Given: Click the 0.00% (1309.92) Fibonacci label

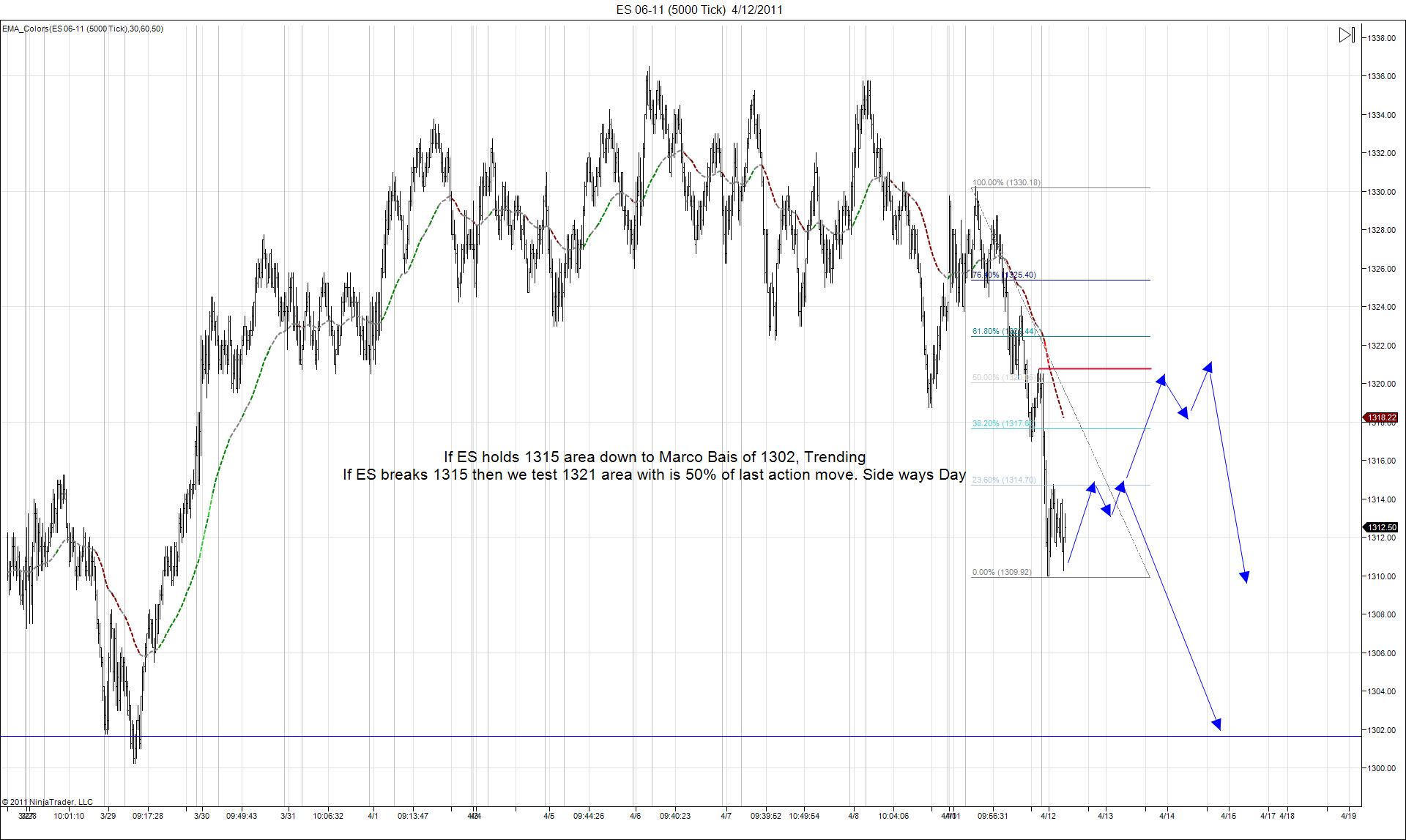Looking at the screenshot, I should click(x=1002, y=572).
